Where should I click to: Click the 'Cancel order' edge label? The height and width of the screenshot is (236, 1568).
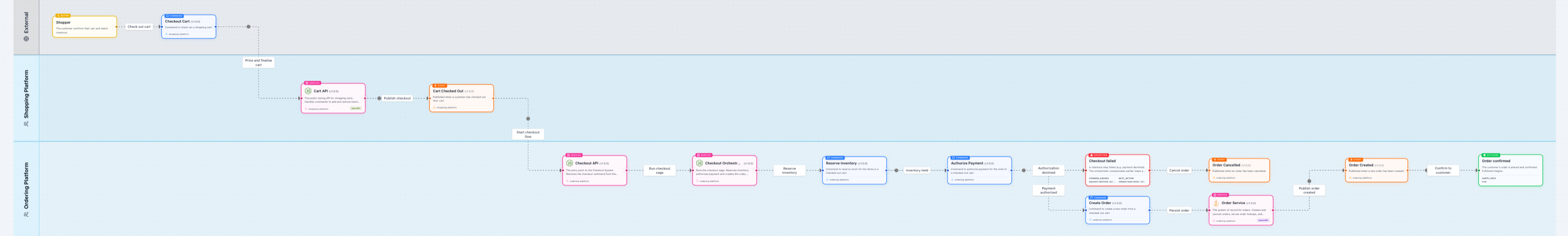click(1179, 170)
